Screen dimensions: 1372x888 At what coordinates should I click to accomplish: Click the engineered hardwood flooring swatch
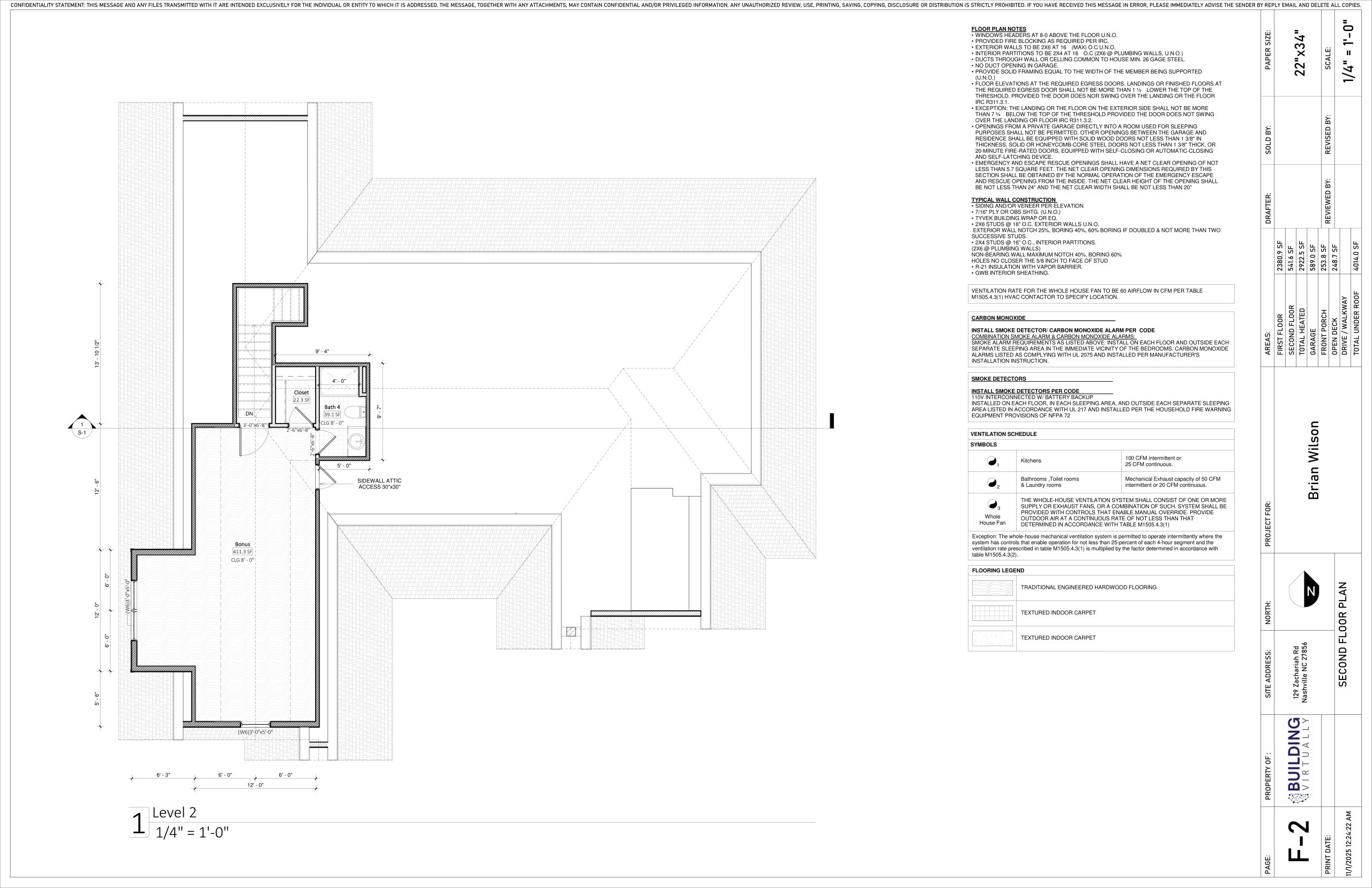tap(992, 588)
